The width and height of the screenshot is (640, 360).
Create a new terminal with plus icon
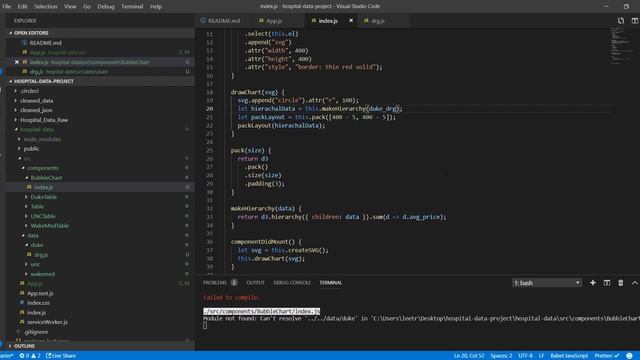pyautogui.click(x=593, y=283)
